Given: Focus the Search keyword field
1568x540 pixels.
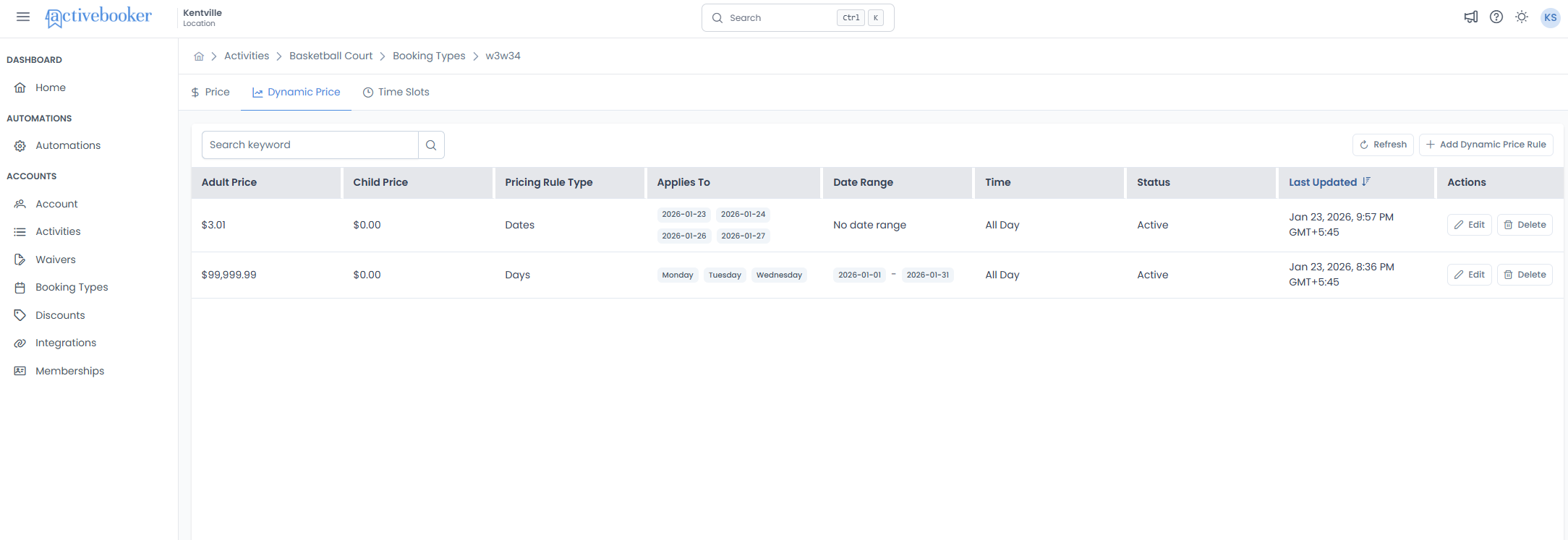Looking at the screenshot, I should (x=310, y=145).
